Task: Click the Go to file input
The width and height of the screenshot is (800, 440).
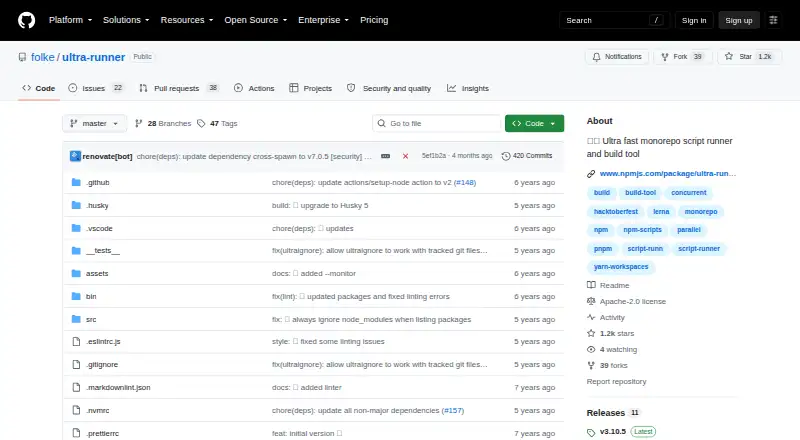Action: (437, 124)
